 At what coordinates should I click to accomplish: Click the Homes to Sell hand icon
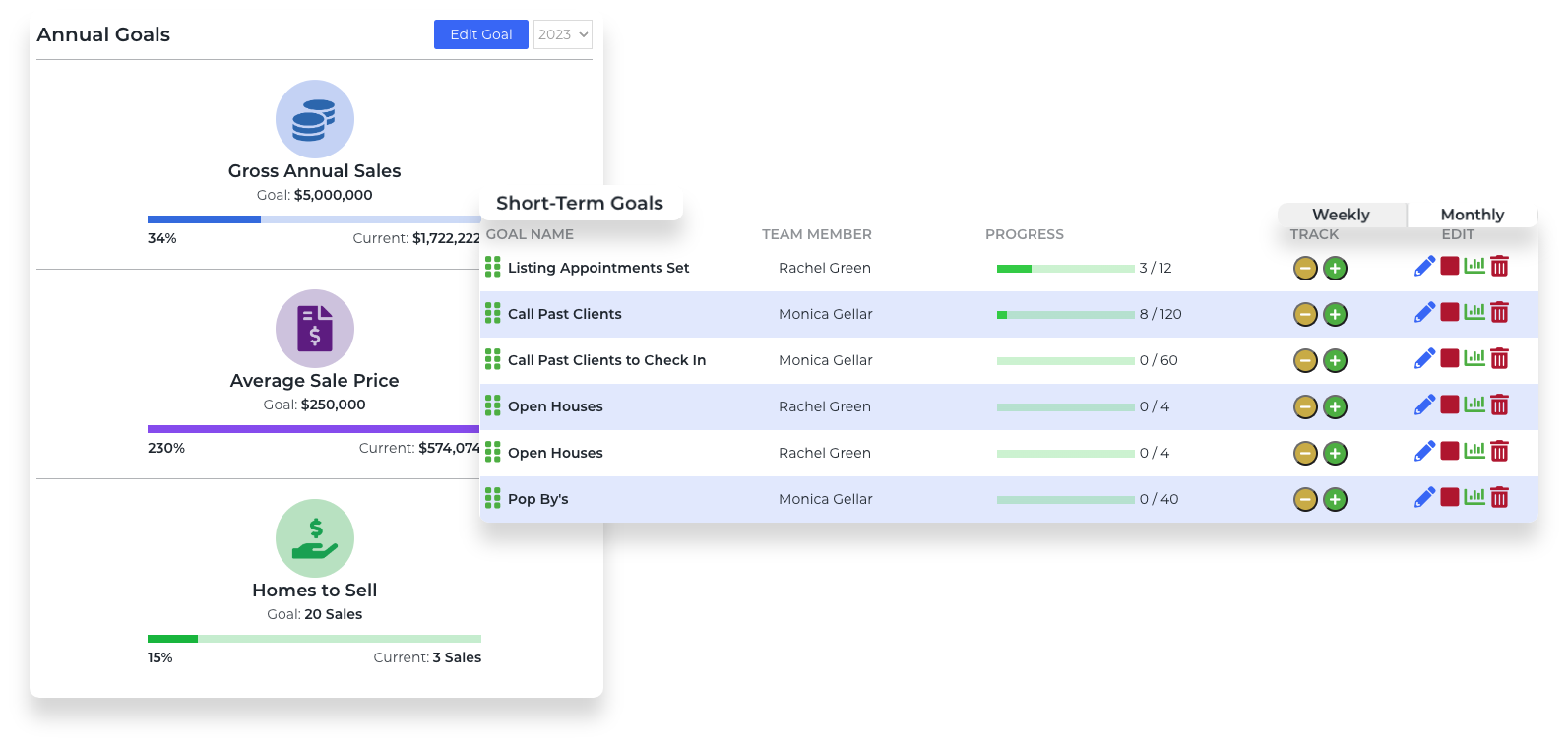[x=315, y=538]
